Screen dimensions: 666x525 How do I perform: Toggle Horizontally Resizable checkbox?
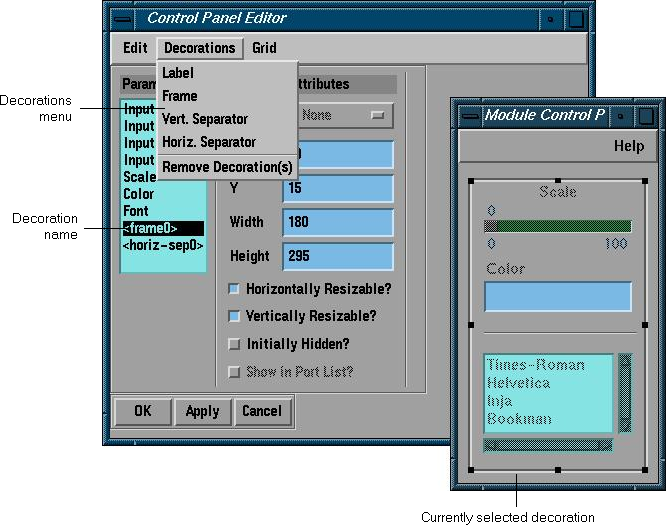click(234, 289)
